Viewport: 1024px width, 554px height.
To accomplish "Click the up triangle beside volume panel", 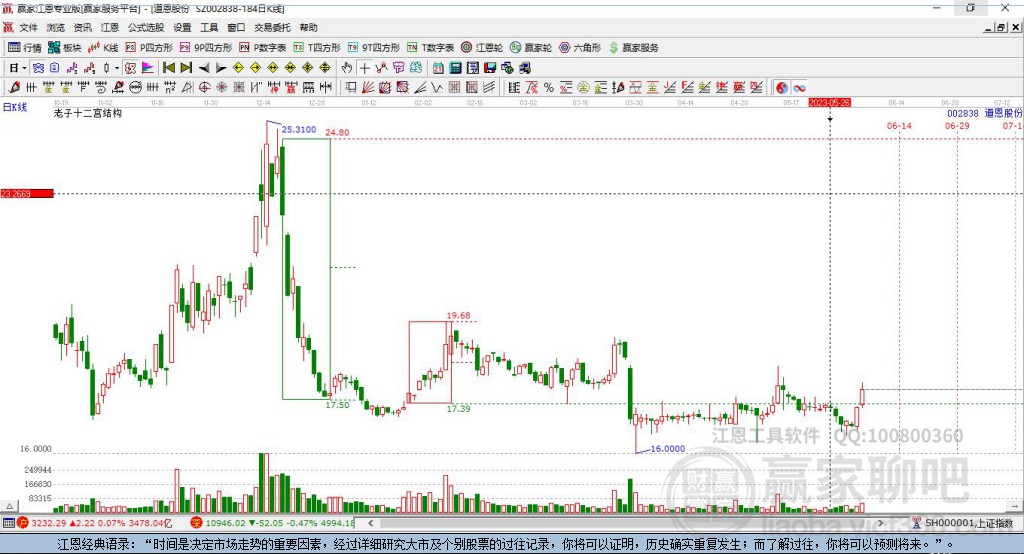I will pyautogui.click(x=10, y=506).
